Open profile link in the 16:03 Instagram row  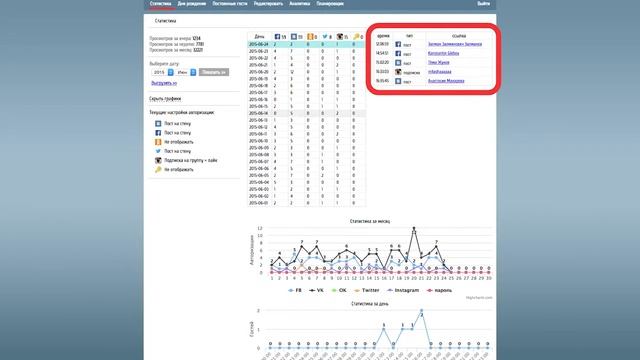[x=440, y=72]
